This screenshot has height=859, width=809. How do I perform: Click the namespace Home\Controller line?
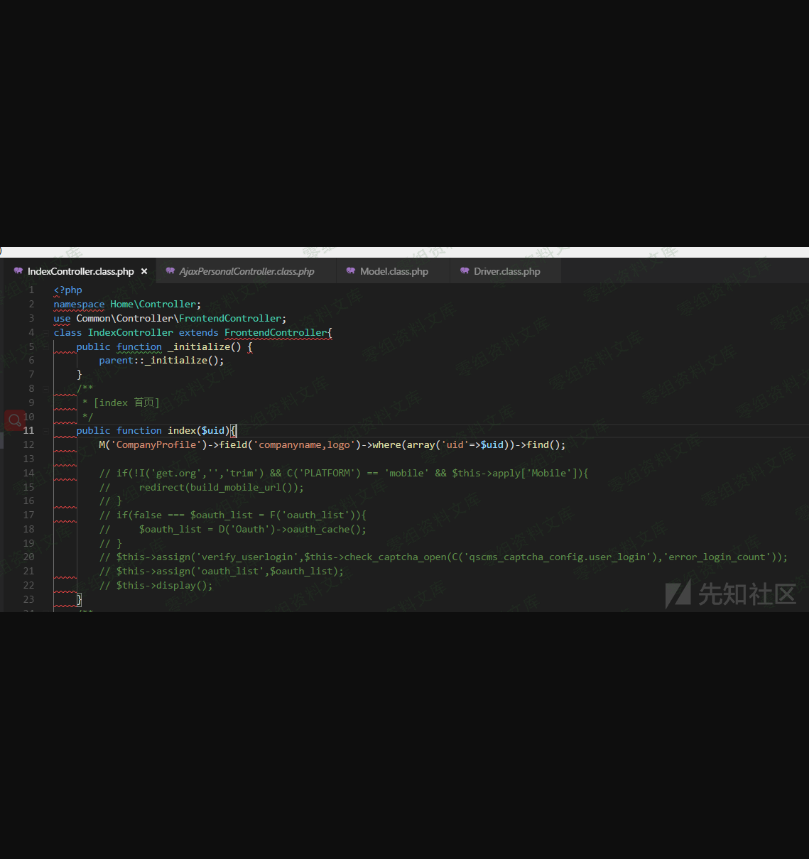(127, 304)
